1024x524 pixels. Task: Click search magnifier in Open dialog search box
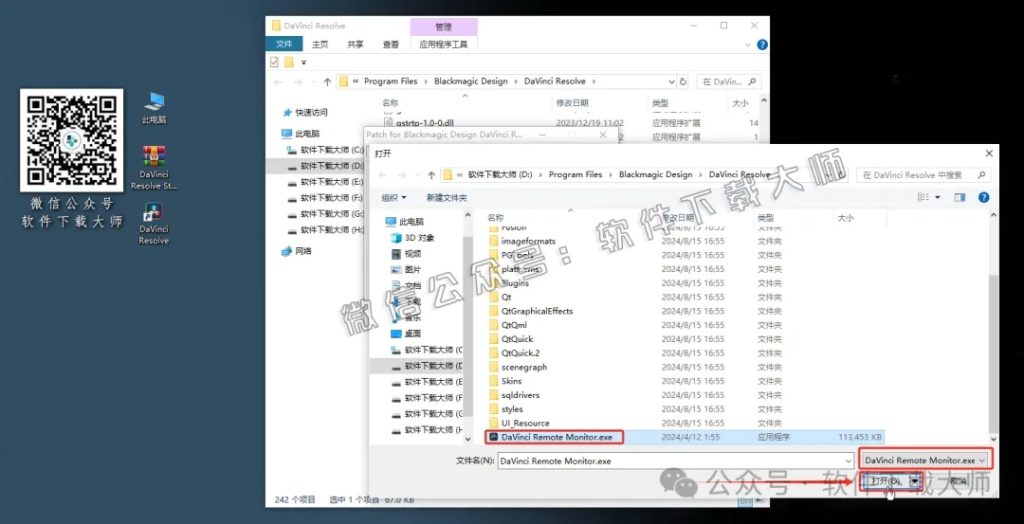click(981, 175)
